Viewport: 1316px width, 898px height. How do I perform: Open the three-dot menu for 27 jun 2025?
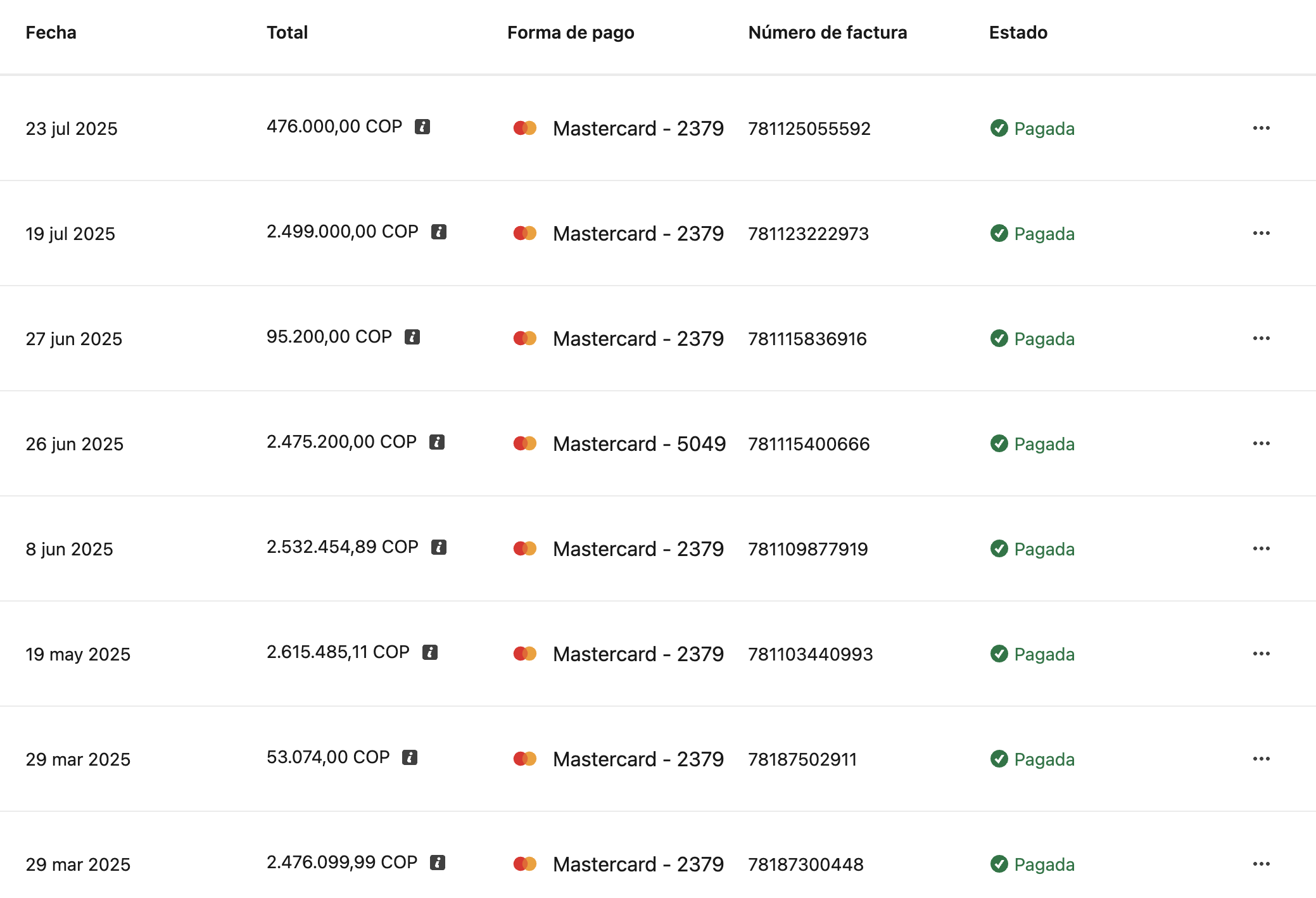pos(1261,339)
